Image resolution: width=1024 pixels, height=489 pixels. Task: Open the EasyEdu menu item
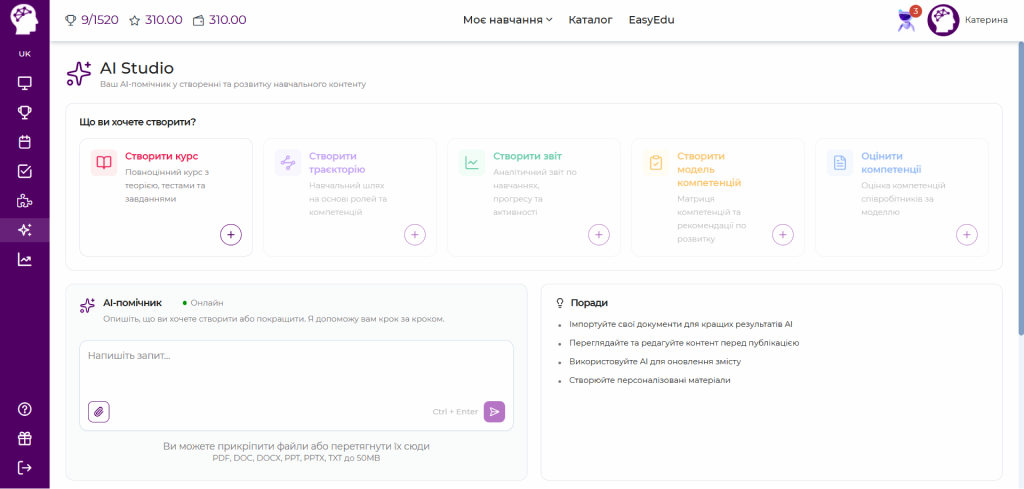[651, 20]
